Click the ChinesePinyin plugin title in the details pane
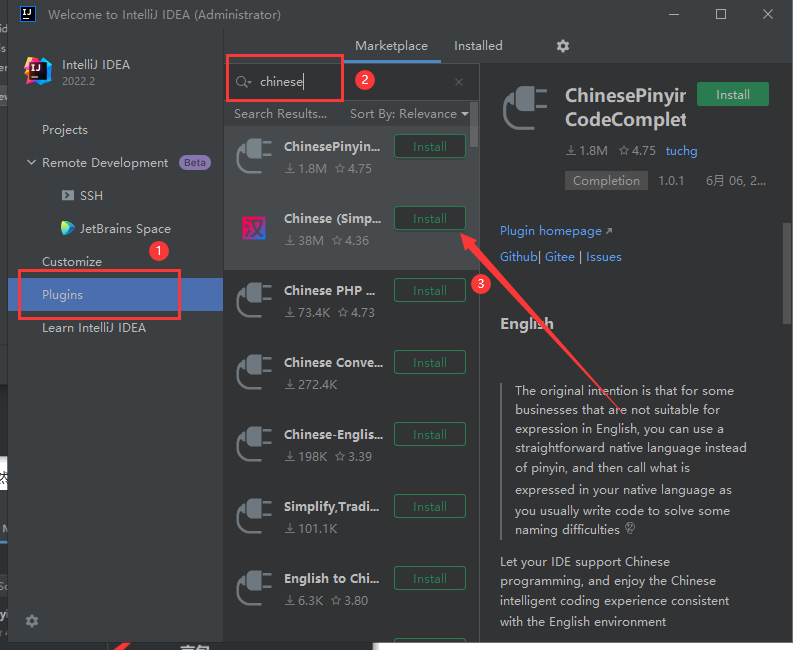Screen dimensions: 800x650 626,107
